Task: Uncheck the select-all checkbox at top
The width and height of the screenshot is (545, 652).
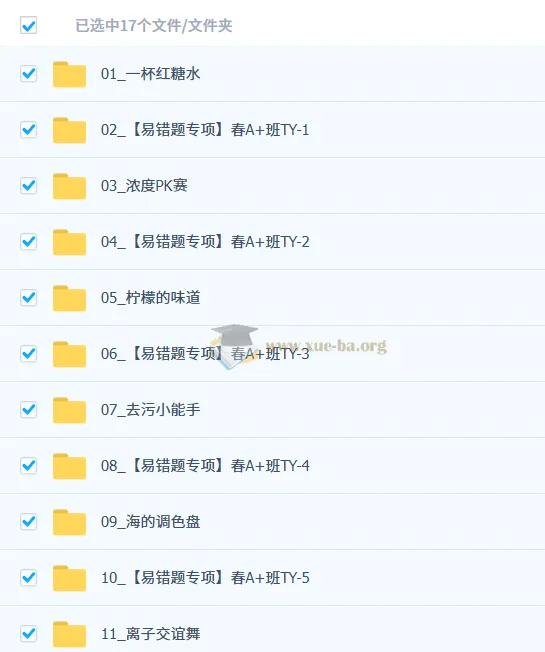Action: pos(29,25)
